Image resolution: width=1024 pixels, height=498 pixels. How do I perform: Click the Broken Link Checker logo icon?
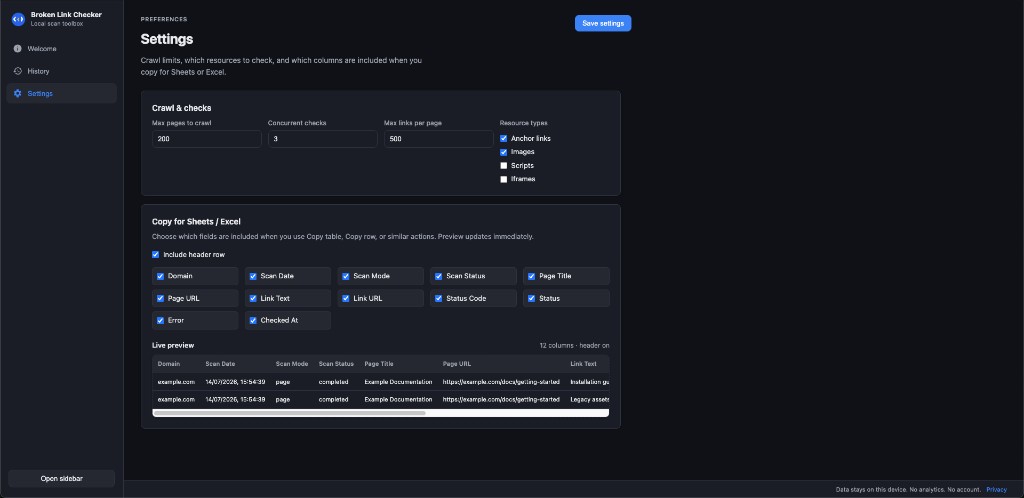[x=18, y=19]
